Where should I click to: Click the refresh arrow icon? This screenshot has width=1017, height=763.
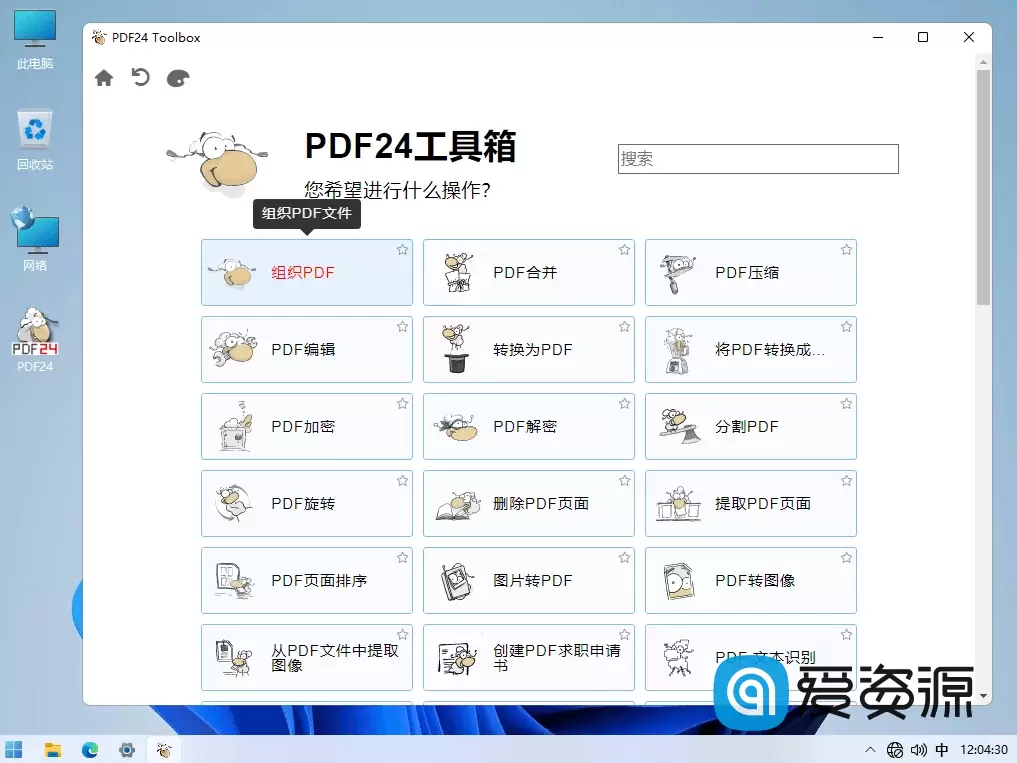click(x=140, y=77)
